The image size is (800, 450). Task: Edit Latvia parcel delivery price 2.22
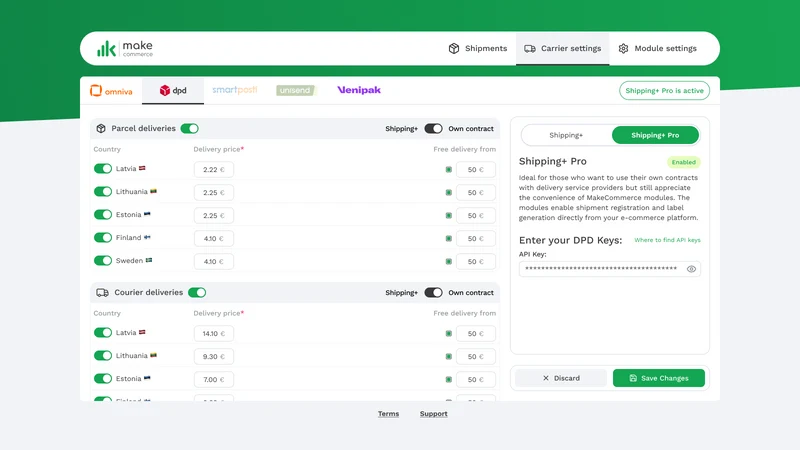[214, 169]
